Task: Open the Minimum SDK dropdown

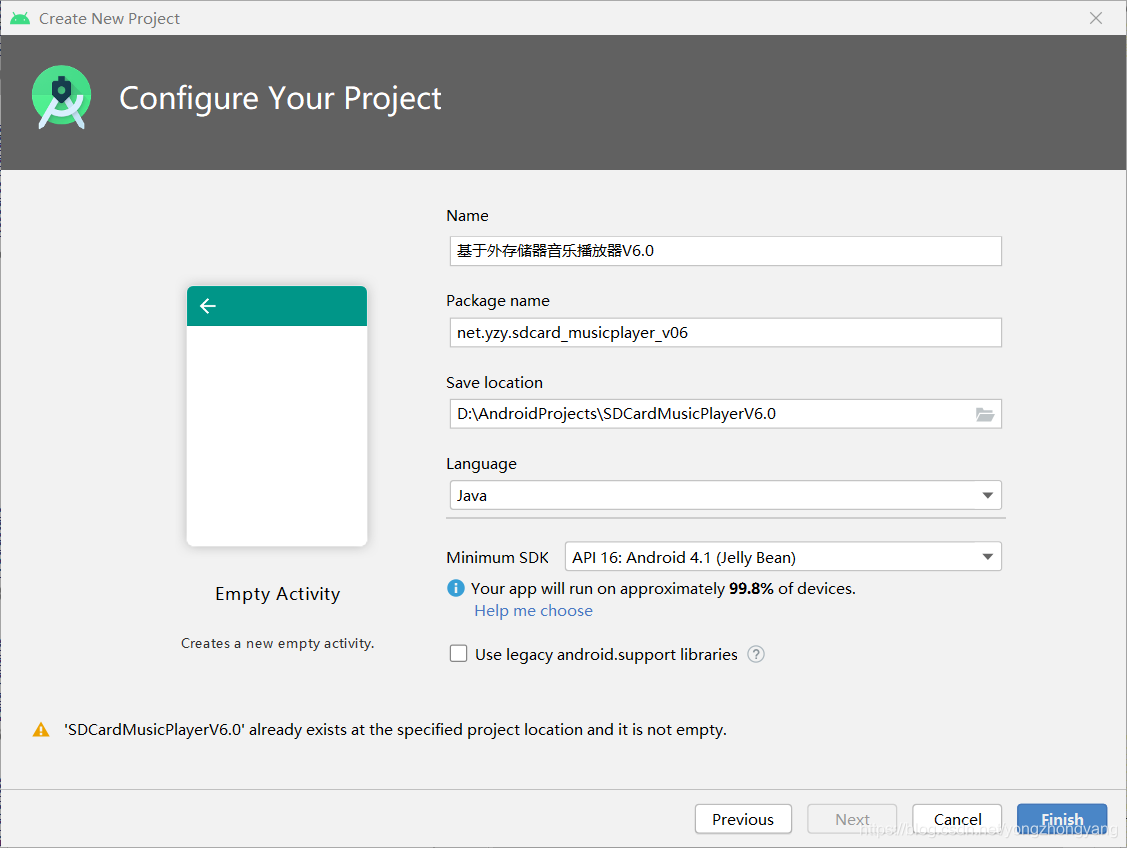Action: (783, 557)
